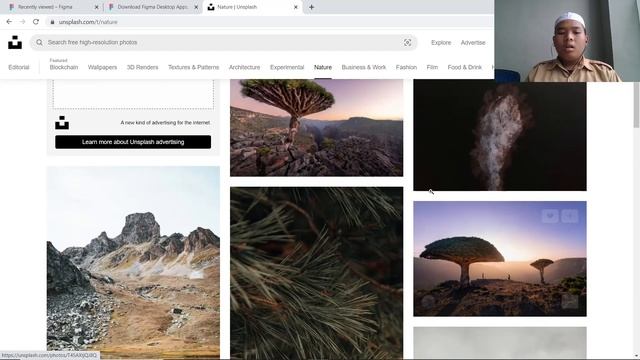This screenshot has width=640, height=360.
Task: Open visual search camera icon
Action: pos(407,42)
